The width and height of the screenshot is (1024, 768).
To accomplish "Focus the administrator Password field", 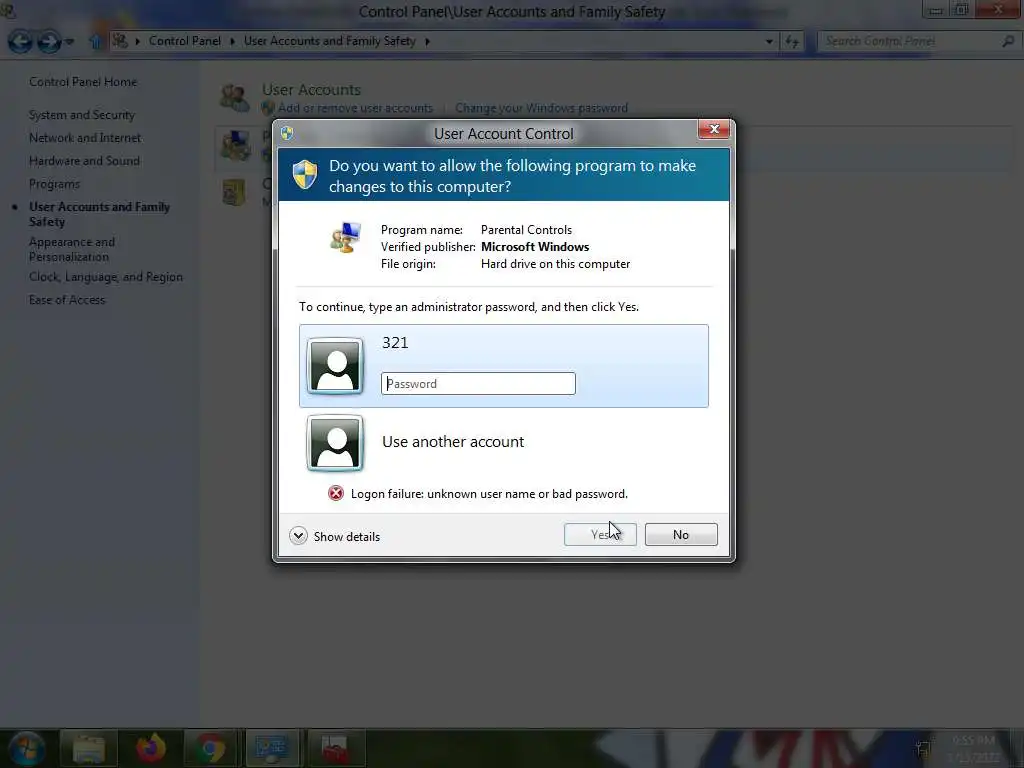I will [x=478, y=383].
